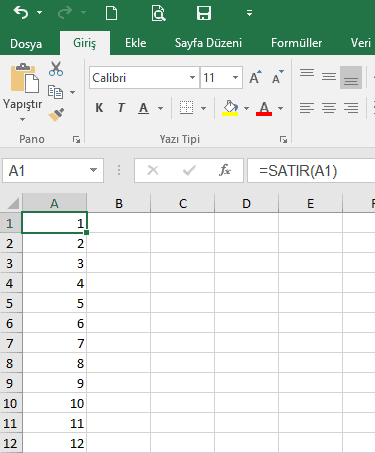Switch to the Formüller tab
This screenshot has width=375, height=453.
[x=296, y=43]
